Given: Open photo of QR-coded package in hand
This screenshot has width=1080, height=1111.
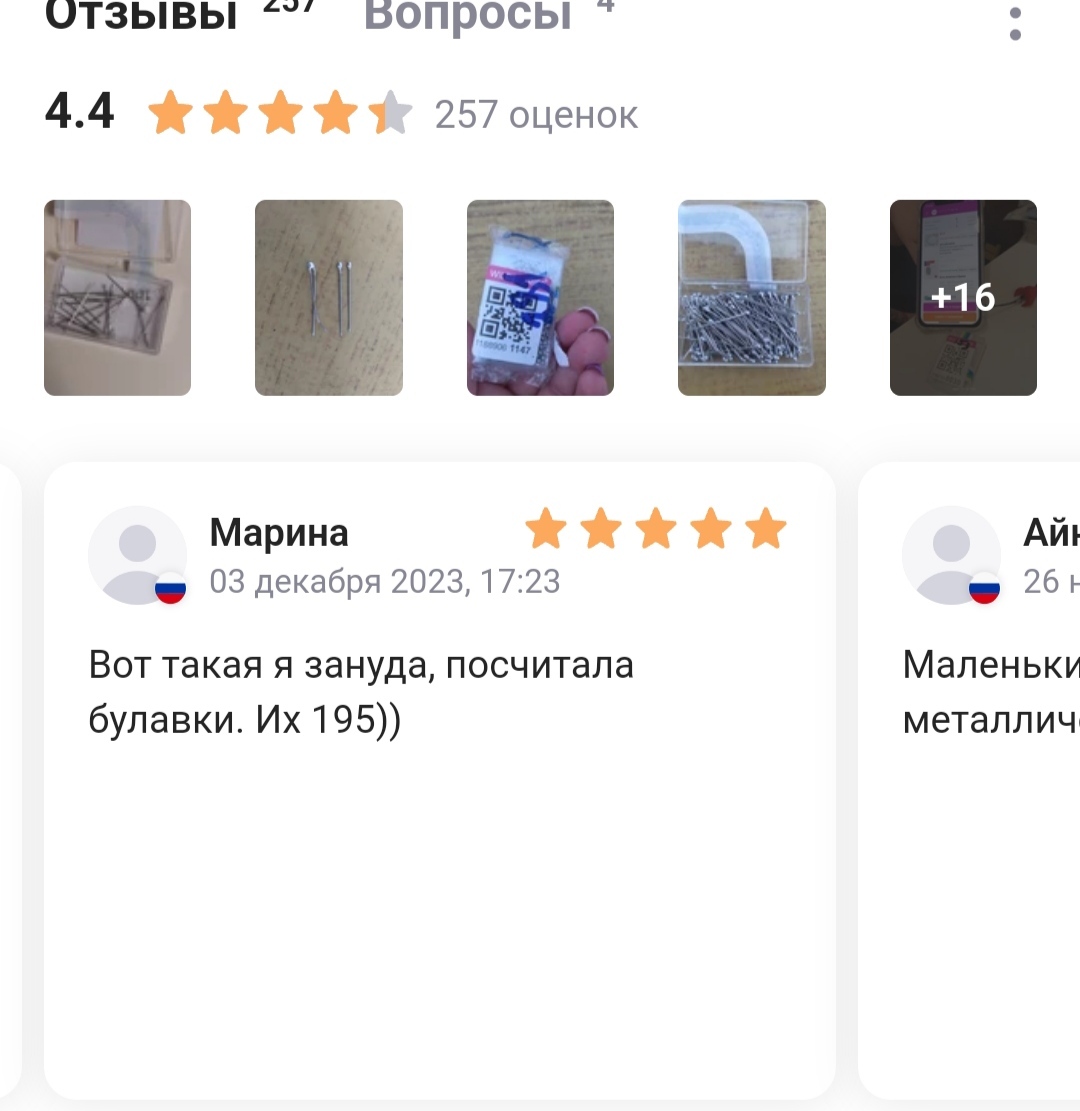Looking at the screenshot, I should [x=540, y=298].
